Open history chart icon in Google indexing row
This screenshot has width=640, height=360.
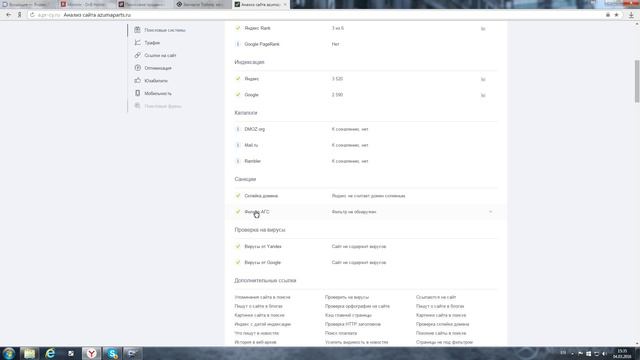[483, 95]
